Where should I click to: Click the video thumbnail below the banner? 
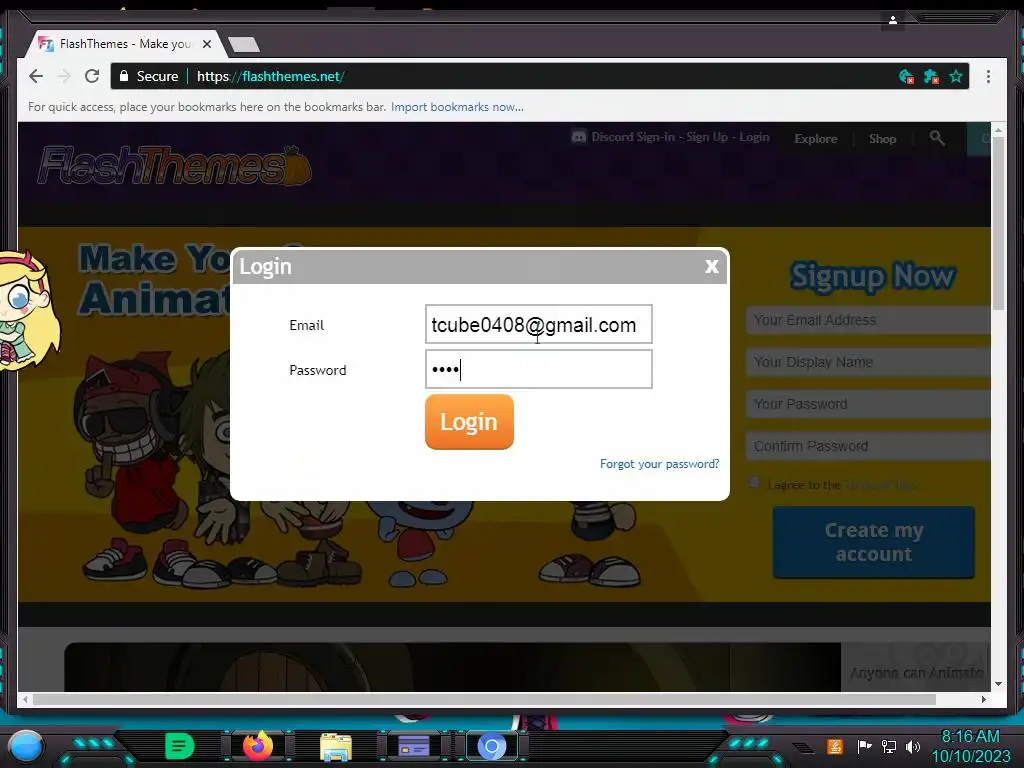coord(453,667)
